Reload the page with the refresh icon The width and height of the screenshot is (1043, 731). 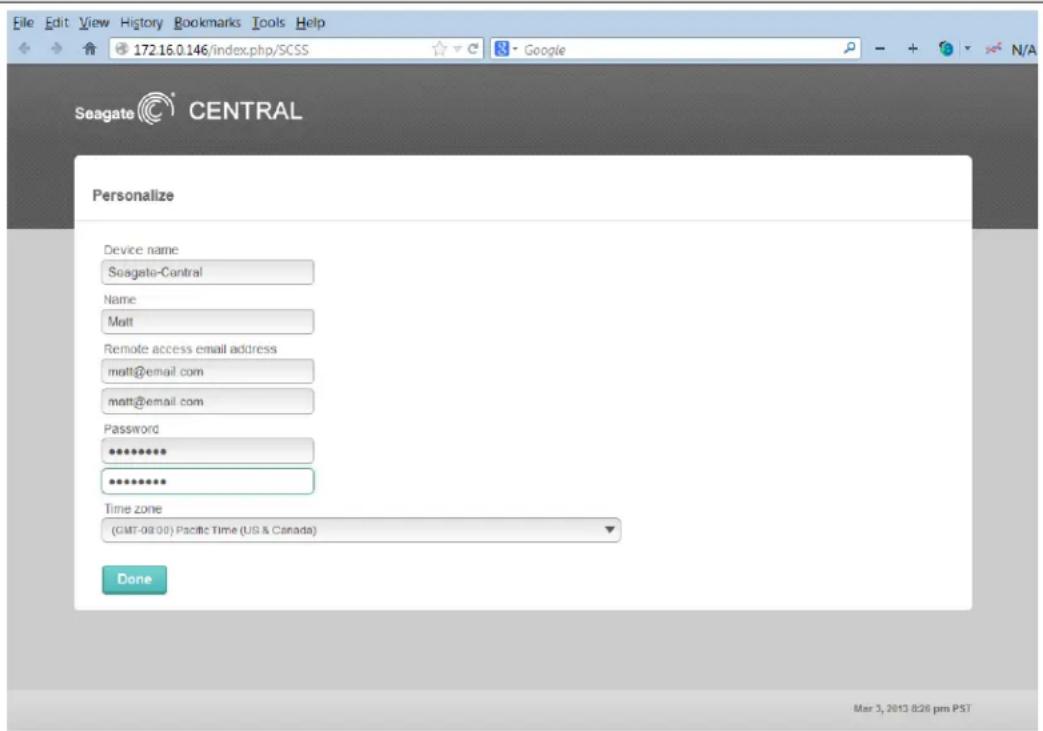point(473,49)
